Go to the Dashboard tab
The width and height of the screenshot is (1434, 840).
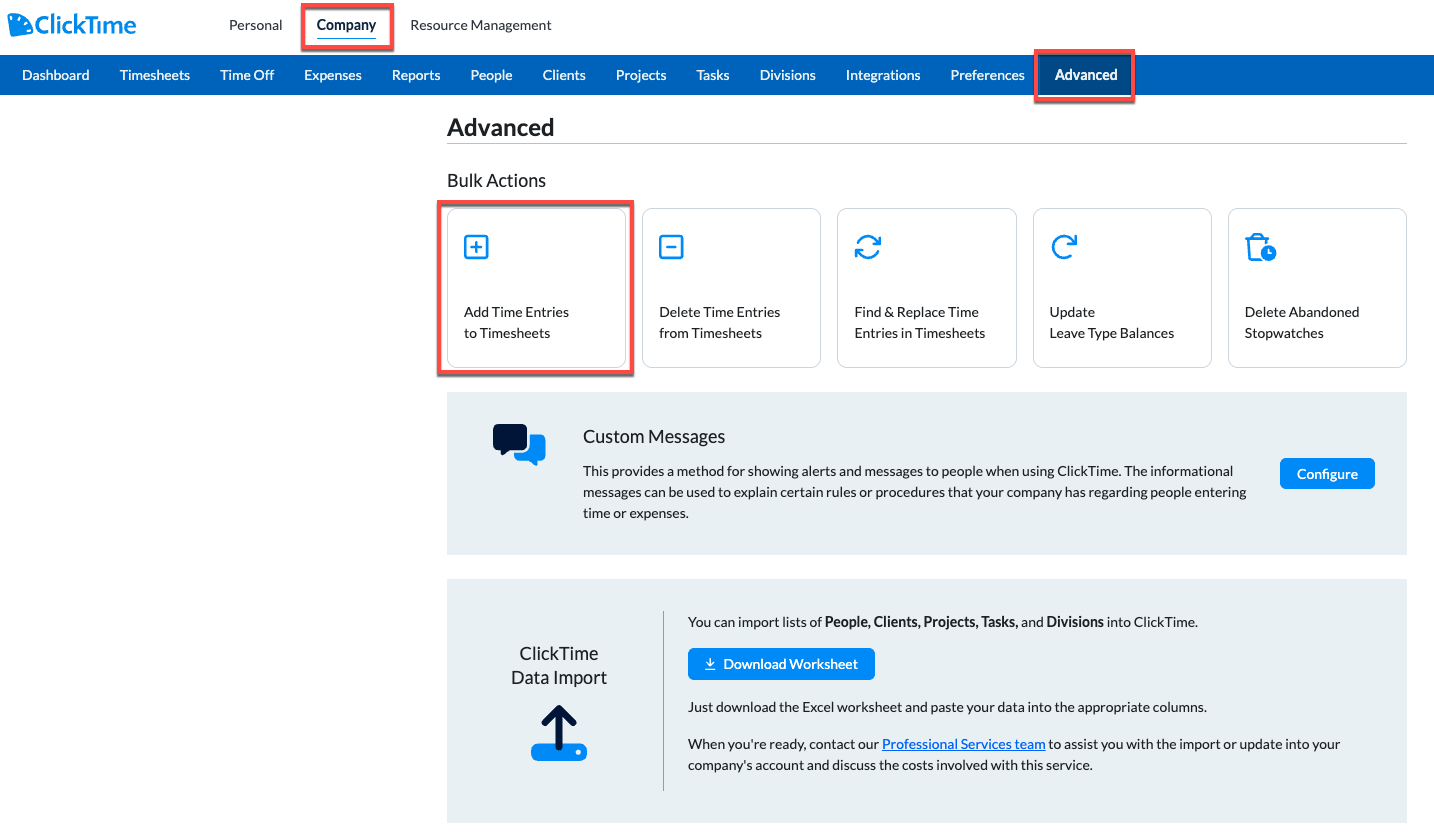coord(56,75)
